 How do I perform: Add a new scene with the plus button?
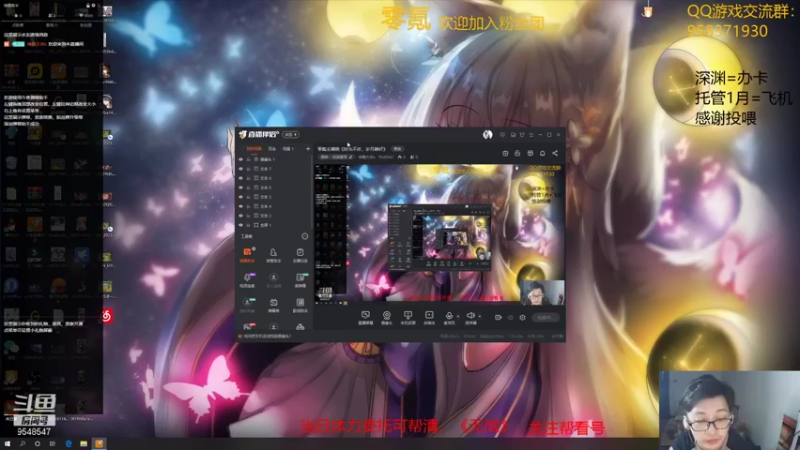pyautogui.click(x=308, y=148)
